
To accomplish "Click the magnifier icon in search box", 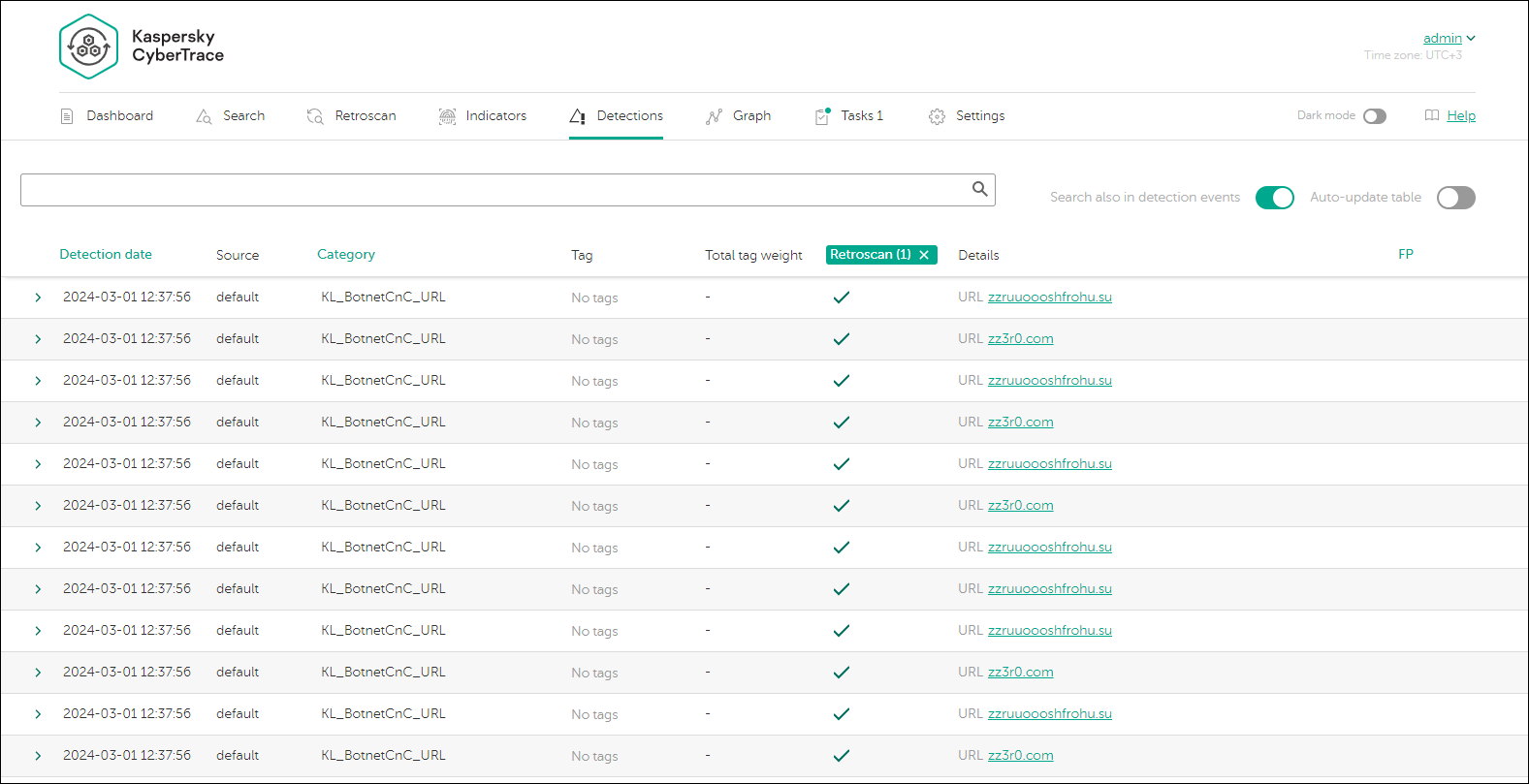I will point(980,189).
